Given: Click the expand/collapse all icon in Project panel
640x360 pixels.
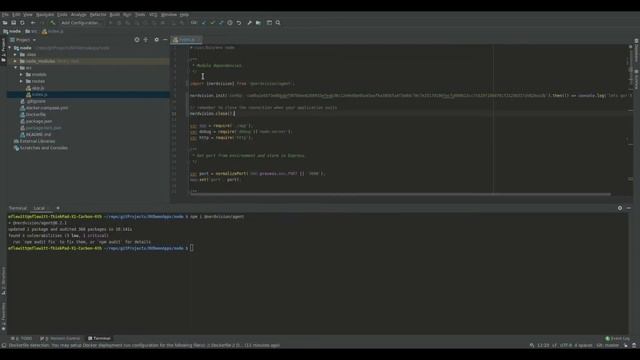Looking at the screenshot, I should [x=146, y=40].
